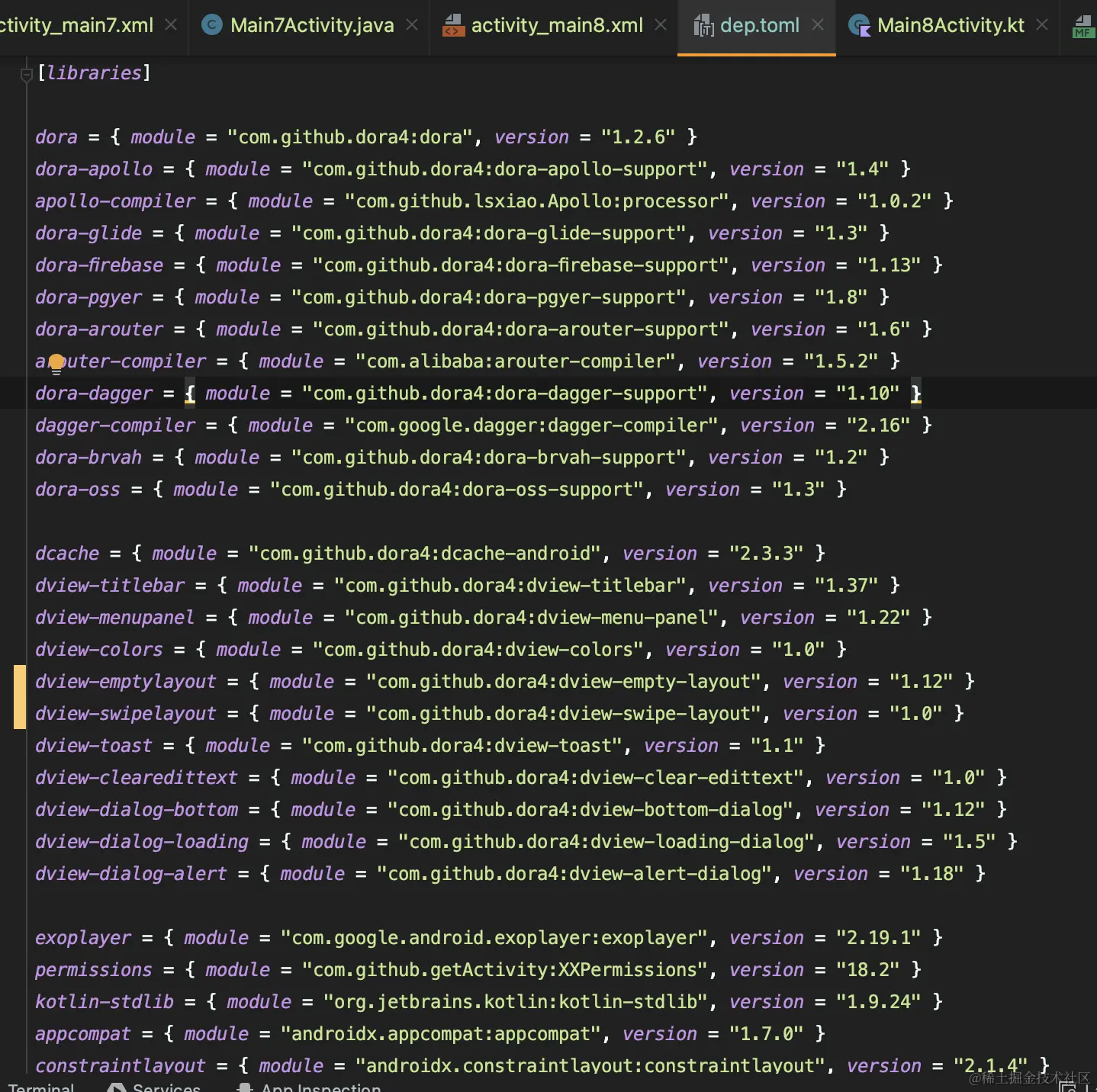This screenshot has height=1092, width=1097.
Task: Click the 'exoplayer' library key
Action: pyautogui.click(x=83, y=938)
